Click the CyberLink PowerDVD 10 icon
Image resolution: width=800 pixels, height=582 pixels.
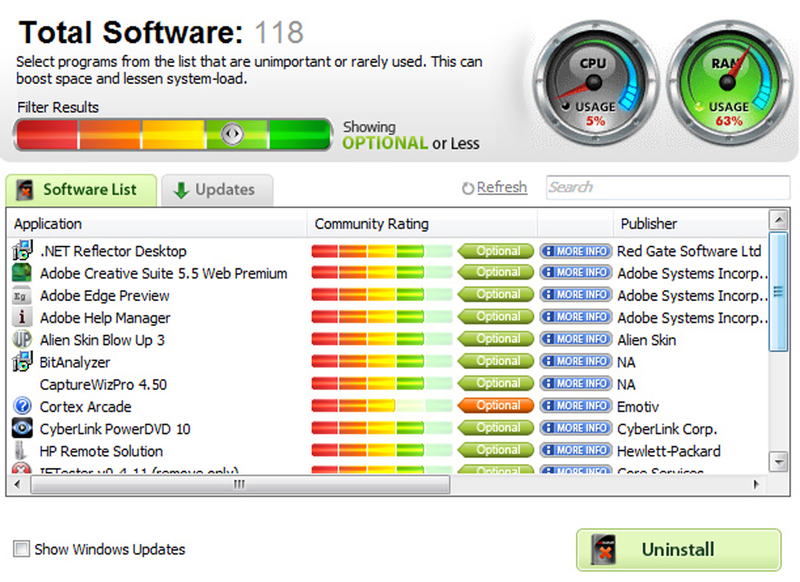(22, 428)
